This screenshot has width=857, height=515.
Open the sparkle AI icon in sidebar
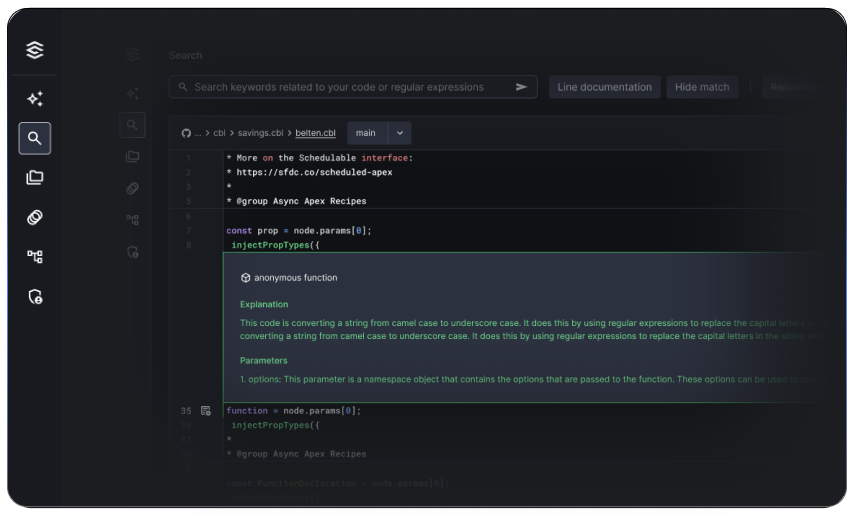point(35,98)
